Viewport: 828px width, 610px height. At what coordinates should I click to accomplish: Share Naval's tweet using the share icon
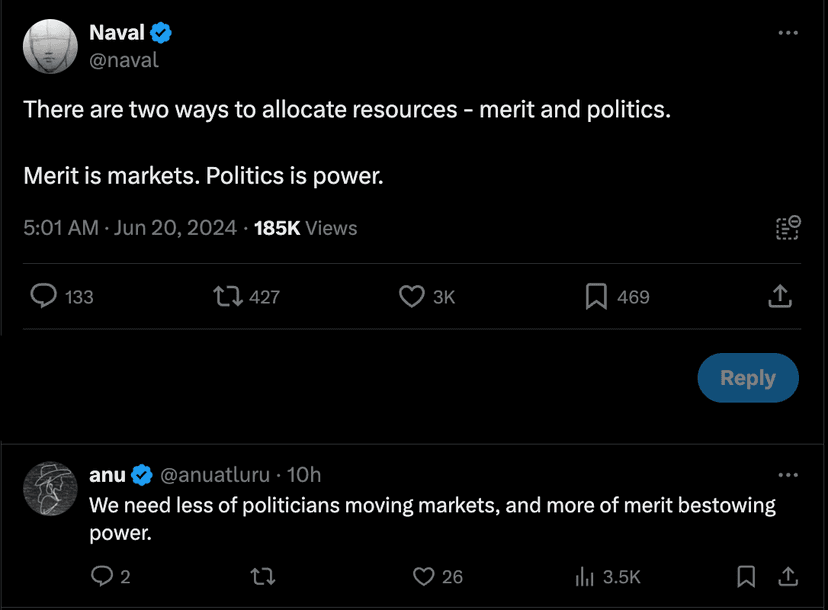click(781, 296)
